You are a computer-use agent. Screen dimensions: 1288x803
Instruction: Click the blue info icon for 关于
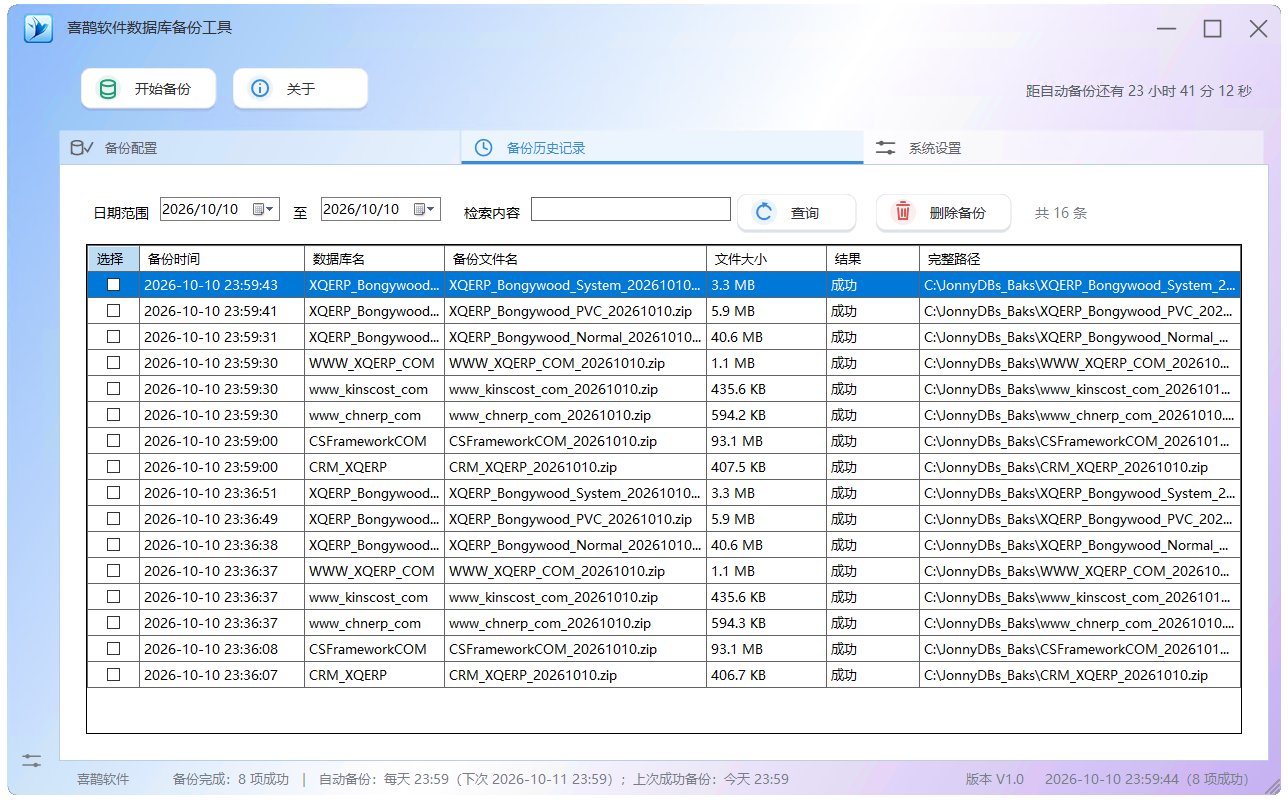pyautogui.click(x=260, y=88)
